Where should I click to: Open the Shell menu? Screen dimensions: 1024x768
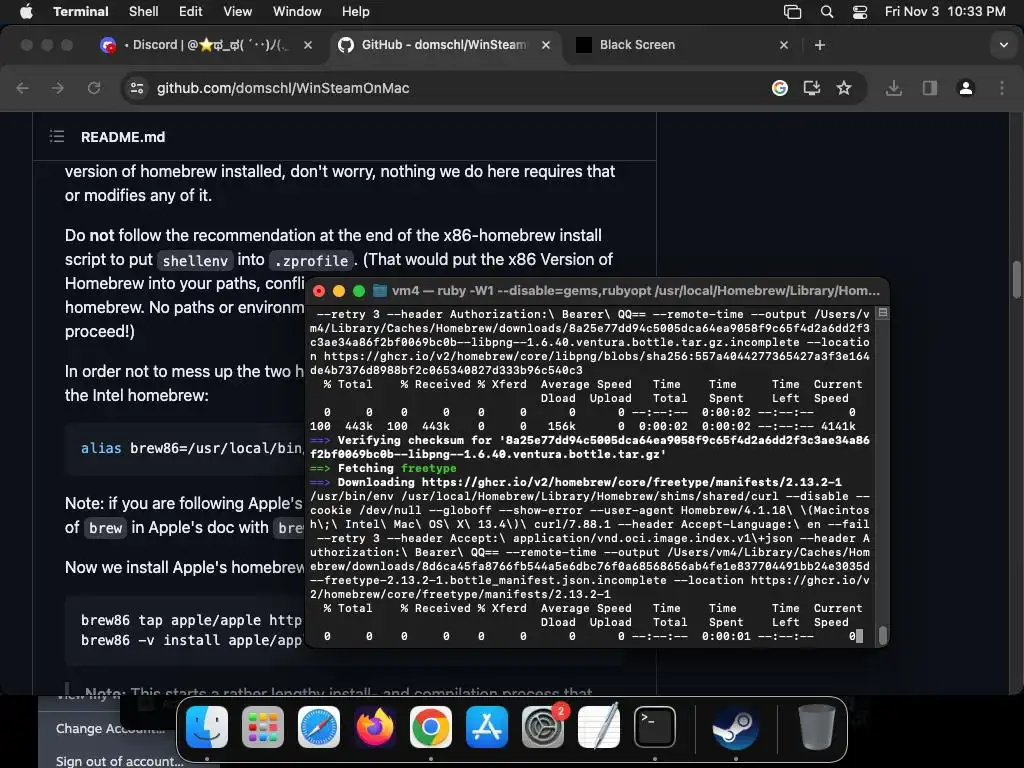pos(144,11)
